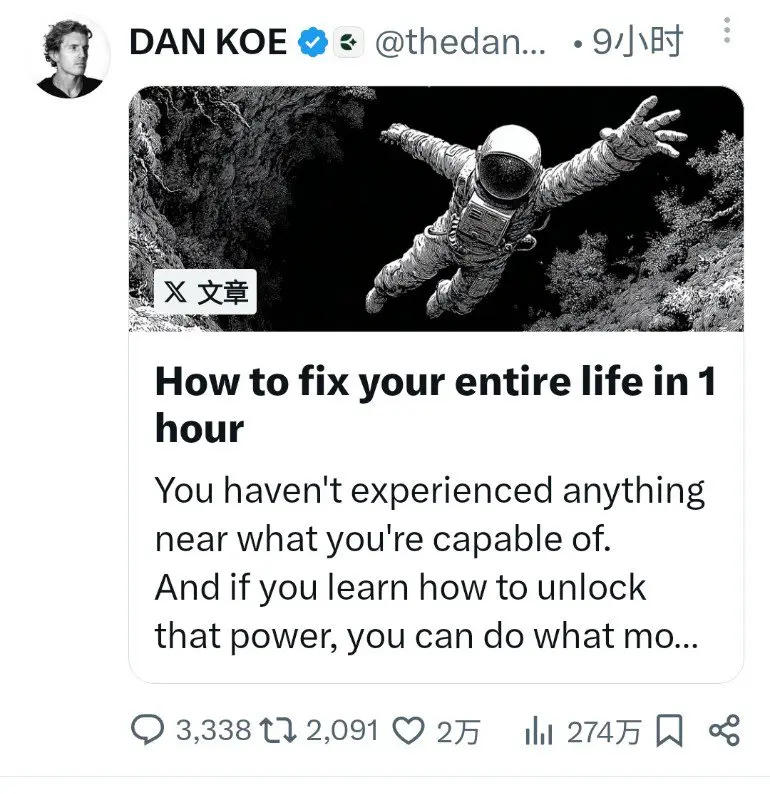
Task: Open the three-dot more options menu
Action: (x=727, y=30)
